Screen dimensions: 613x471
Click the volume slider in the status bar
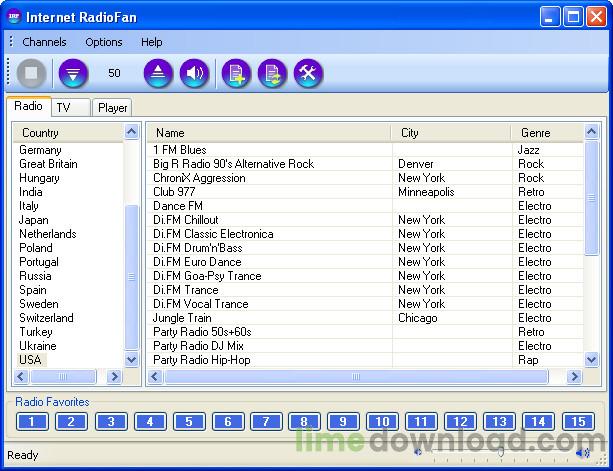pyautogui.click(x=500, y=454)
